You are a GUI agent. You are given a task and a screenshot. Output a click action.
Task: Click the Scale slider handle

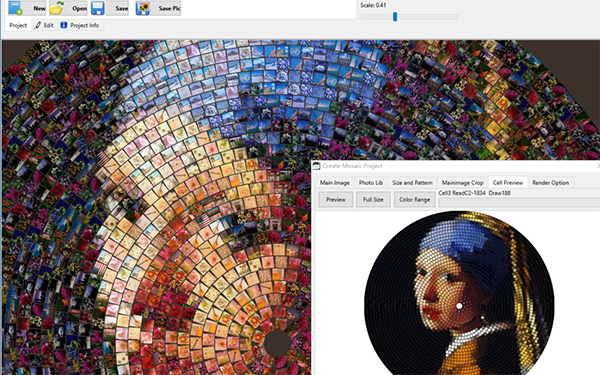(395, 16)
